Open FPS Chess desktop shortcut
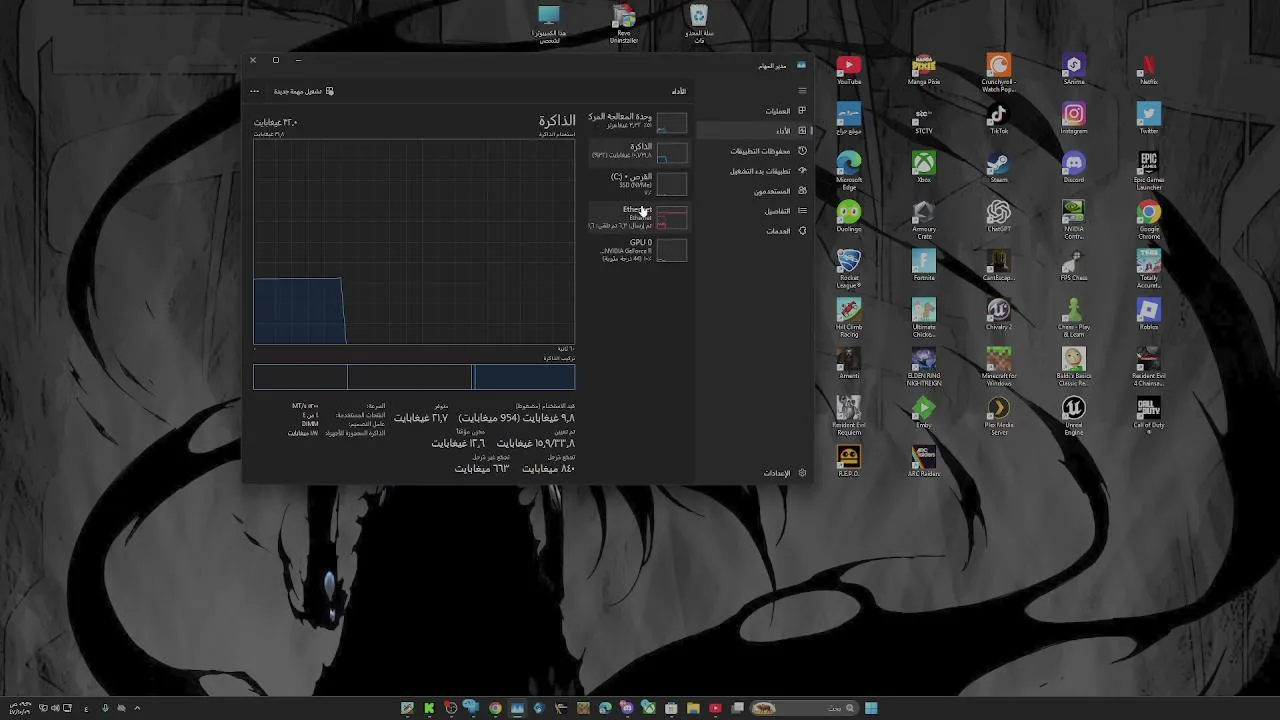This screenshot has height=720, width=1280. 1074,266
